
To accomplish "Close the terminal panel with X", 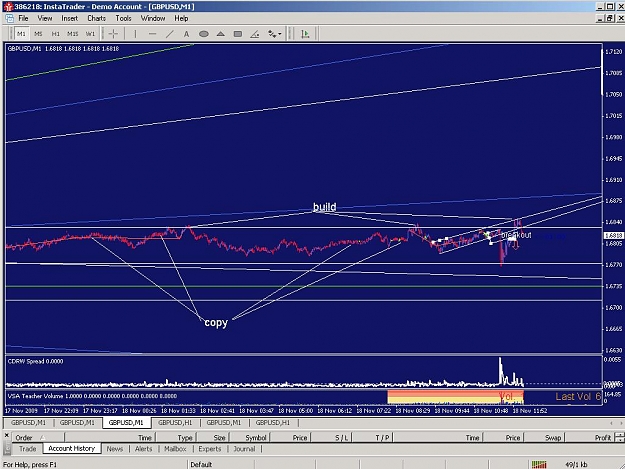I will [x=6, y=436].
